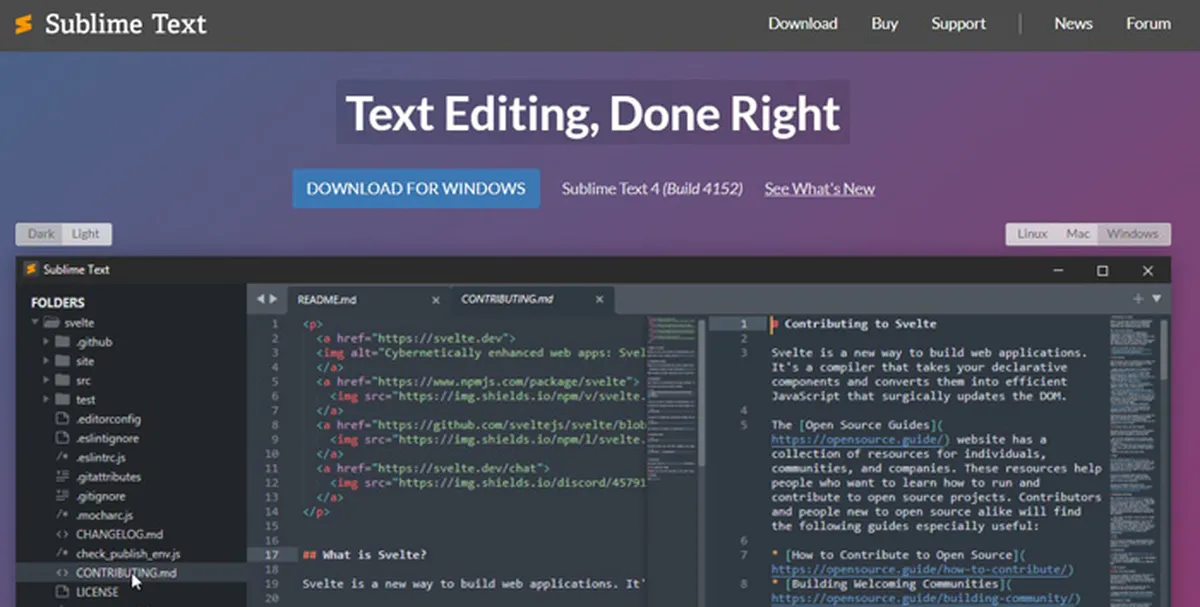Open .gitignore from the sidebar

tap(101, 496)
